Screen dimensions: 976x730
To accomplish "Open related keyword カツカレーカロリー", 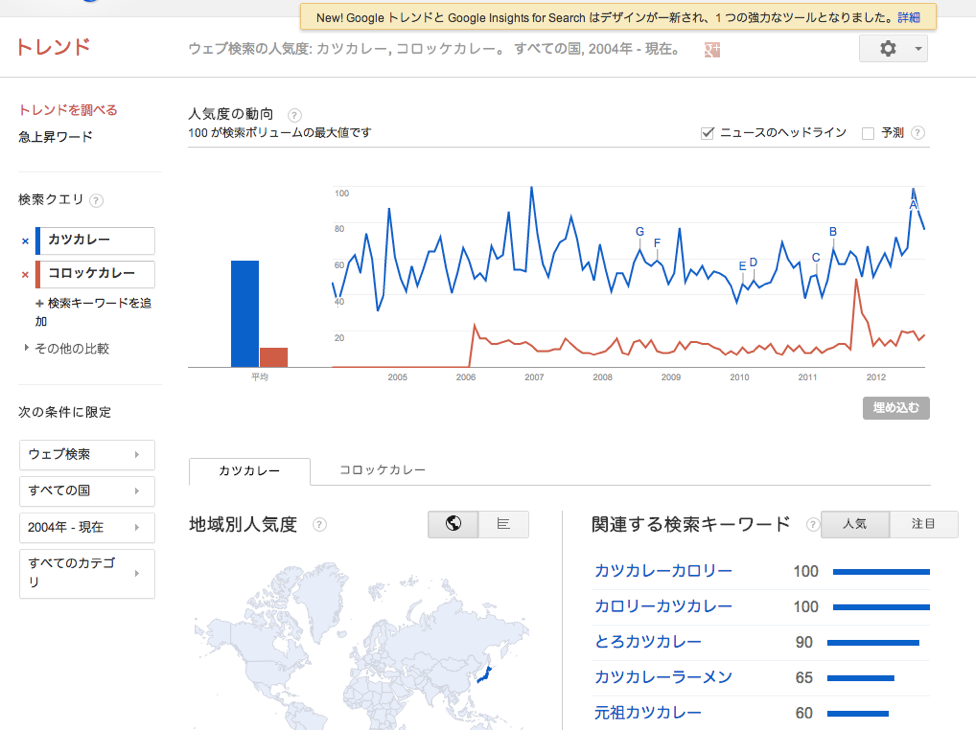I will (664, 571).
